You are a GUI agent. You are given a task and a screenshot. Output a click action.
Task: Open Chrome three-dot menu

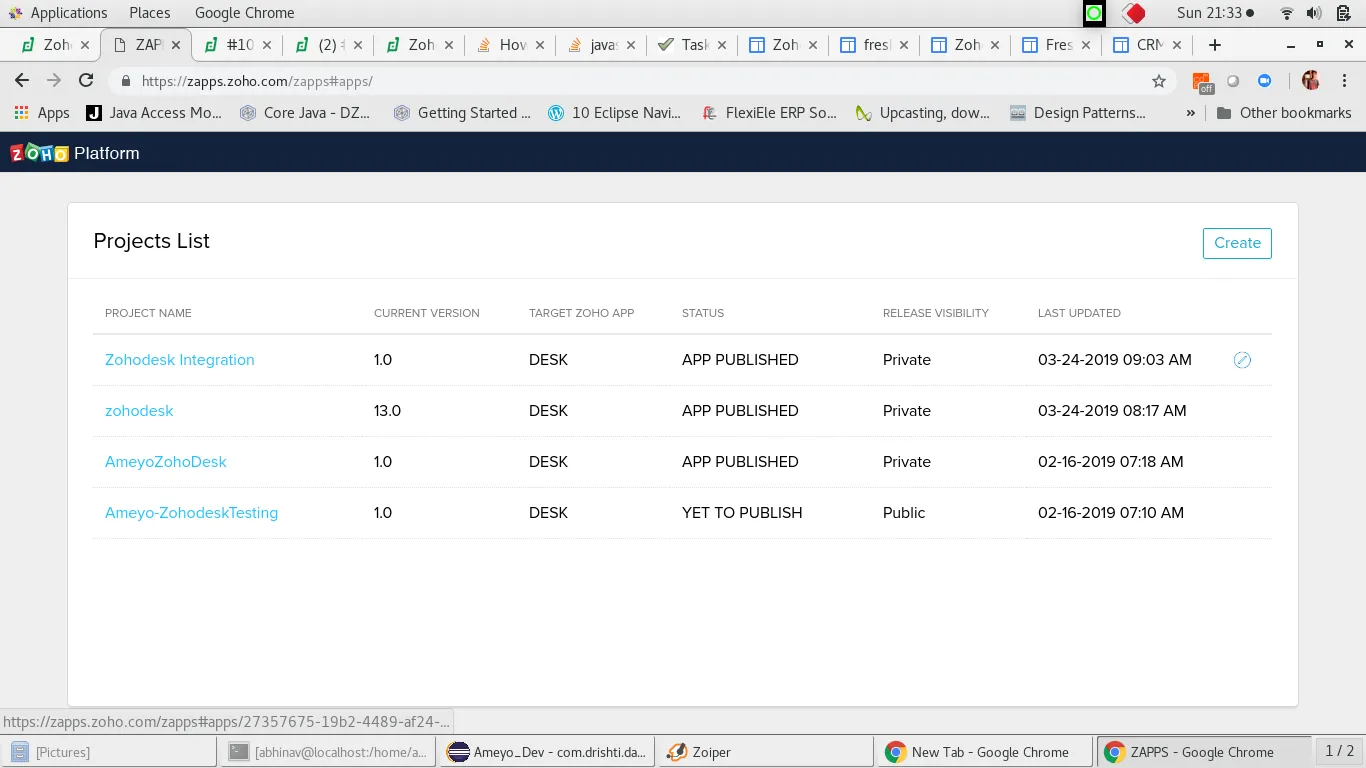pyautogui.click(x=1343, y=81)
